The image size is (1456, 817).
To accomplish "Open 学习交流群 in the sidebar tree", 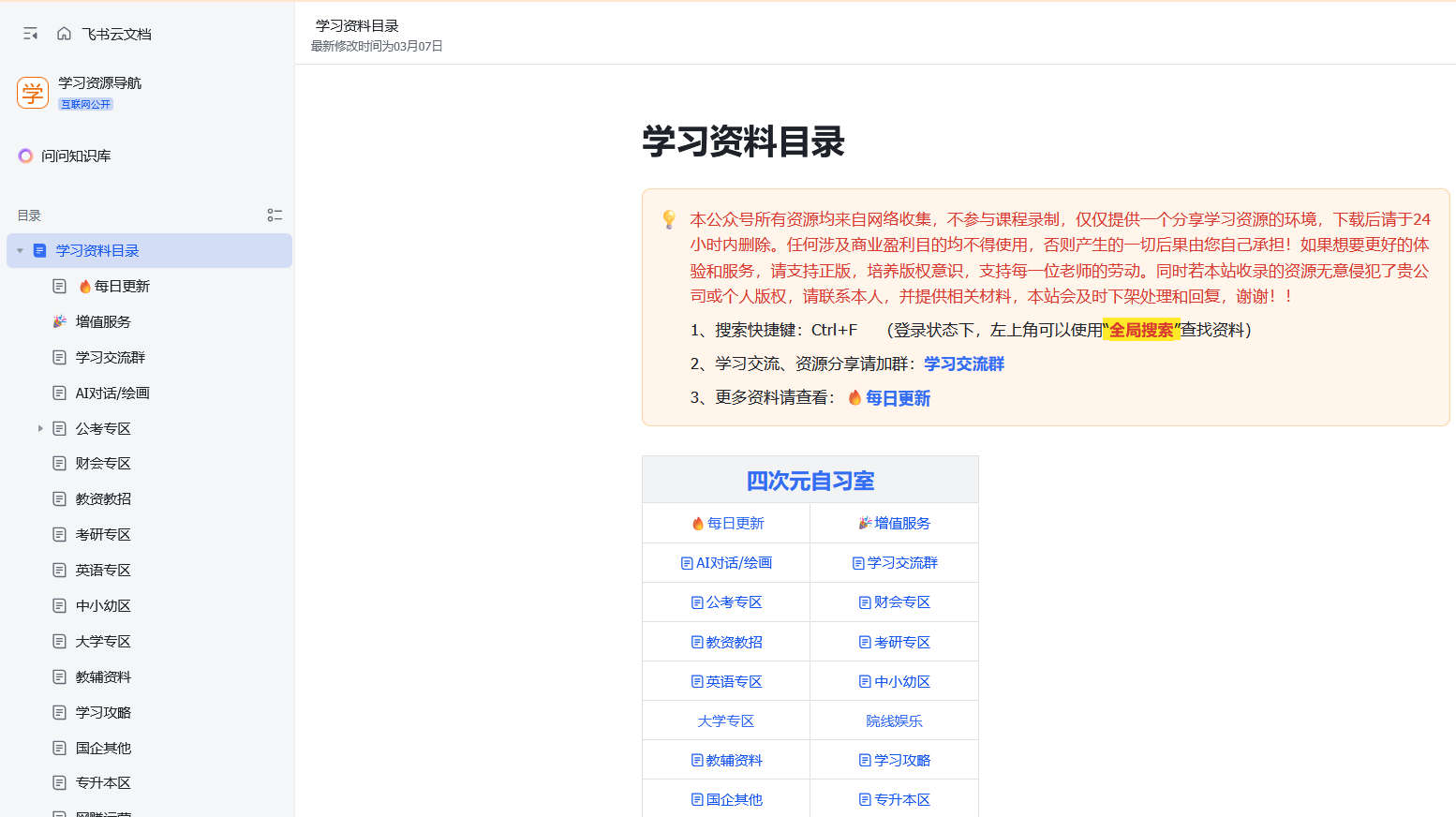I will pyautogui.click(x=111, y=358).
